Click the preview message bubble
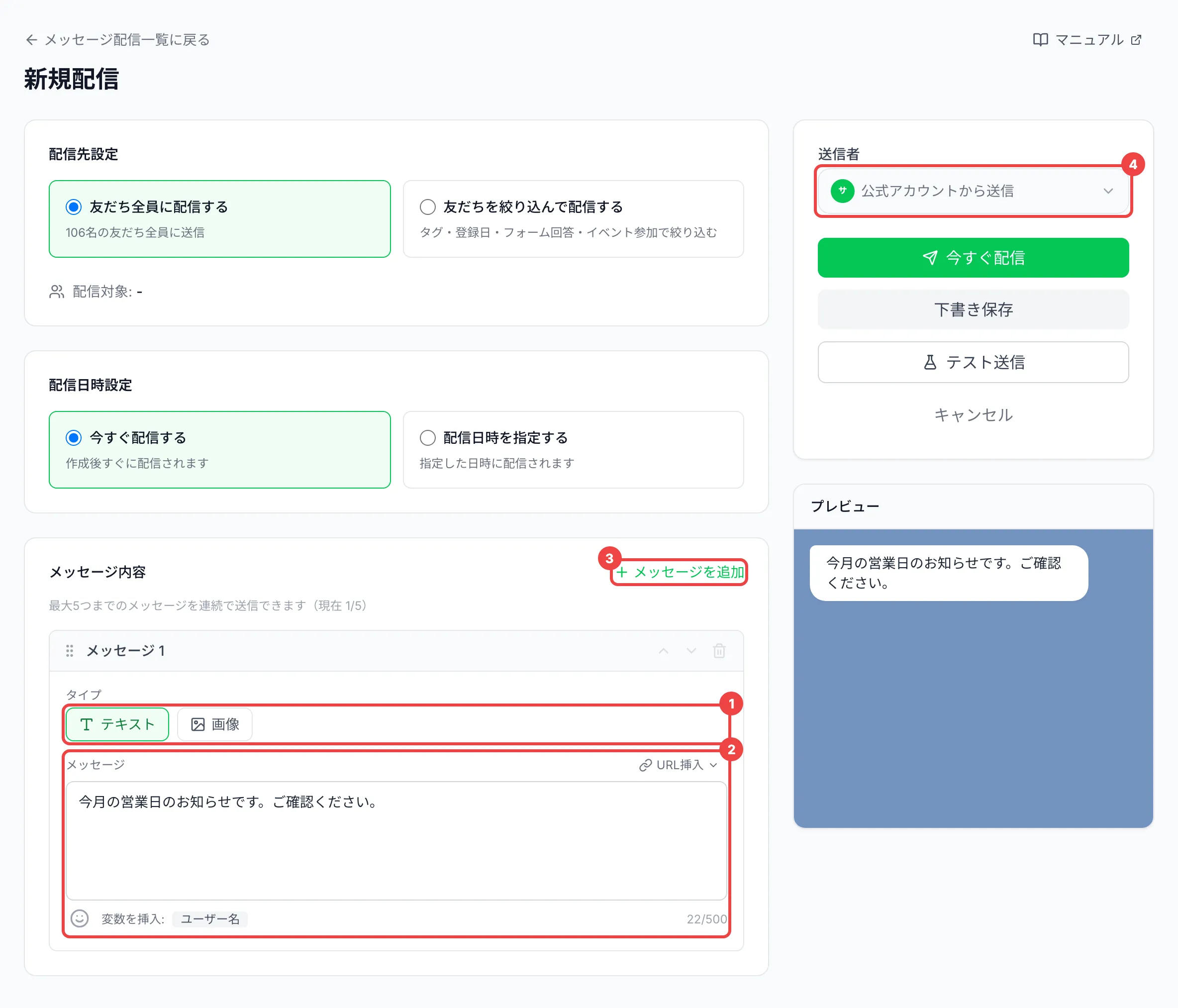1178x1008 pixels. 948,573
